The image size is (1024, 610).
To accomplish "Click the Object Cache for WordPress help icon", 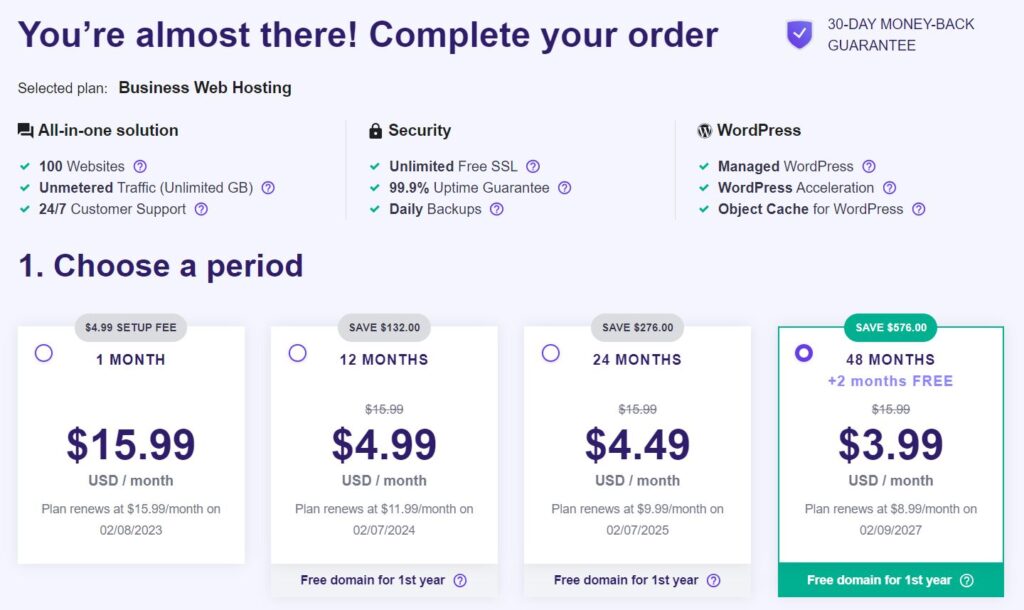I will click(919, 210).
